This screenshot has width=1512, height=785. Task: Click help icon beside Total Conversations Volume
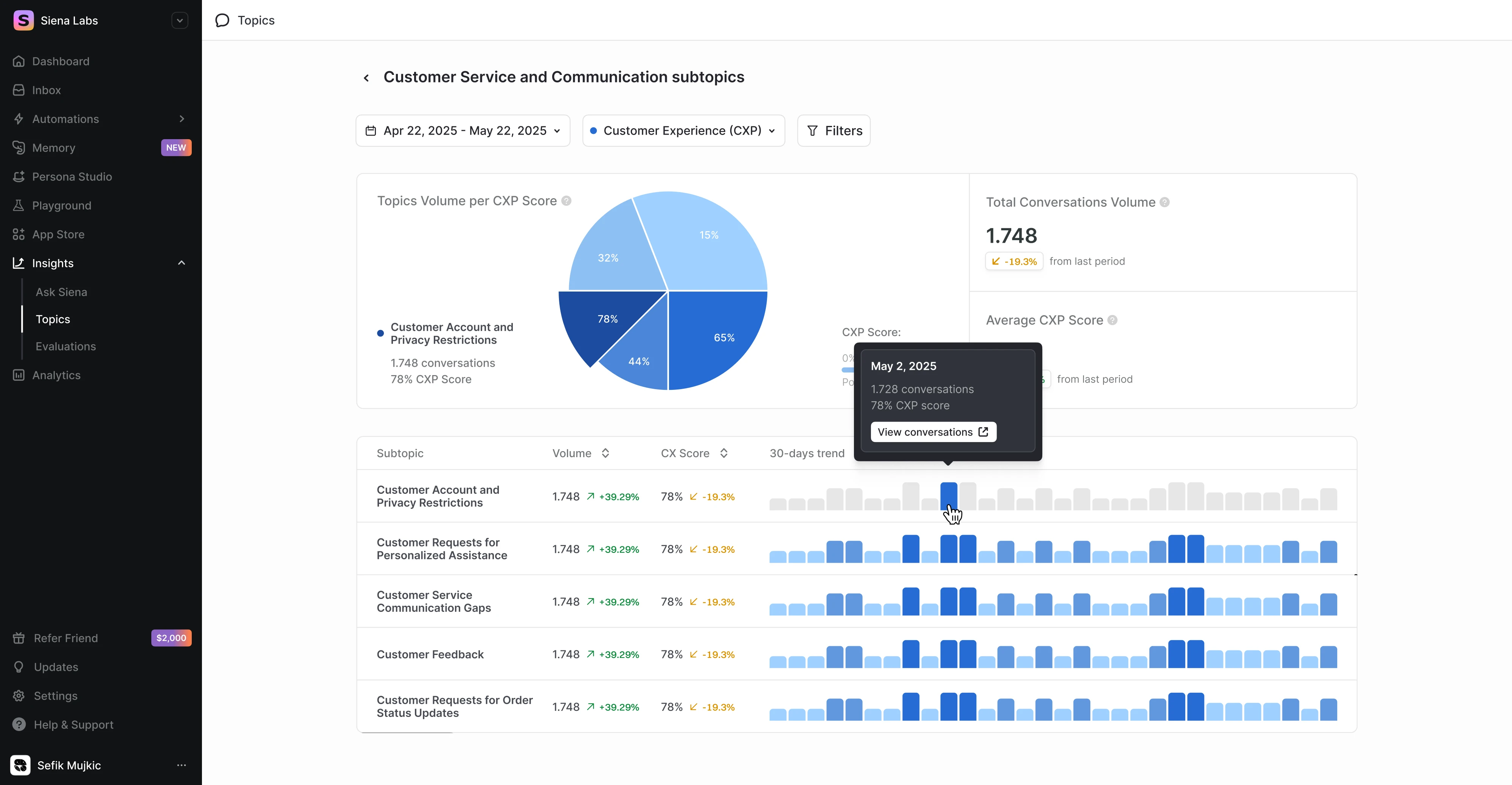tap(1164, 202)
